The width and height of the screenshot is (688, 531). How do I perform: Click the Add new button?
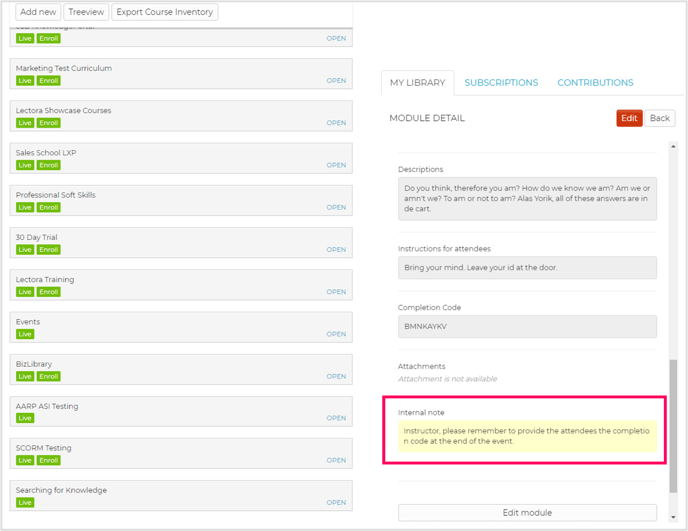(x=38, y=12)
